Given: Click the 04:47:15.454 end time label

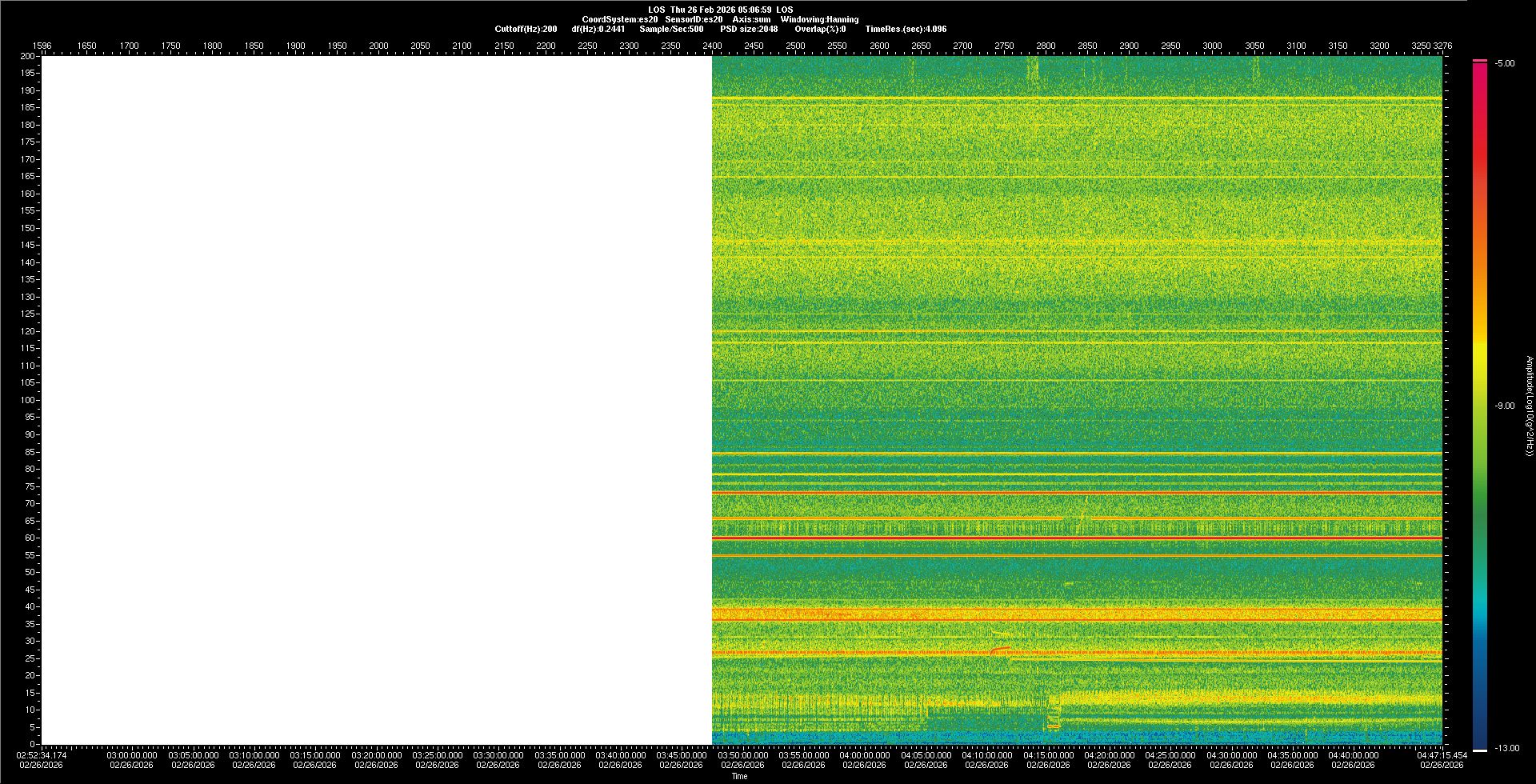Looking at the screenshot, I should pyautogui.click(x=1442, y=755).
